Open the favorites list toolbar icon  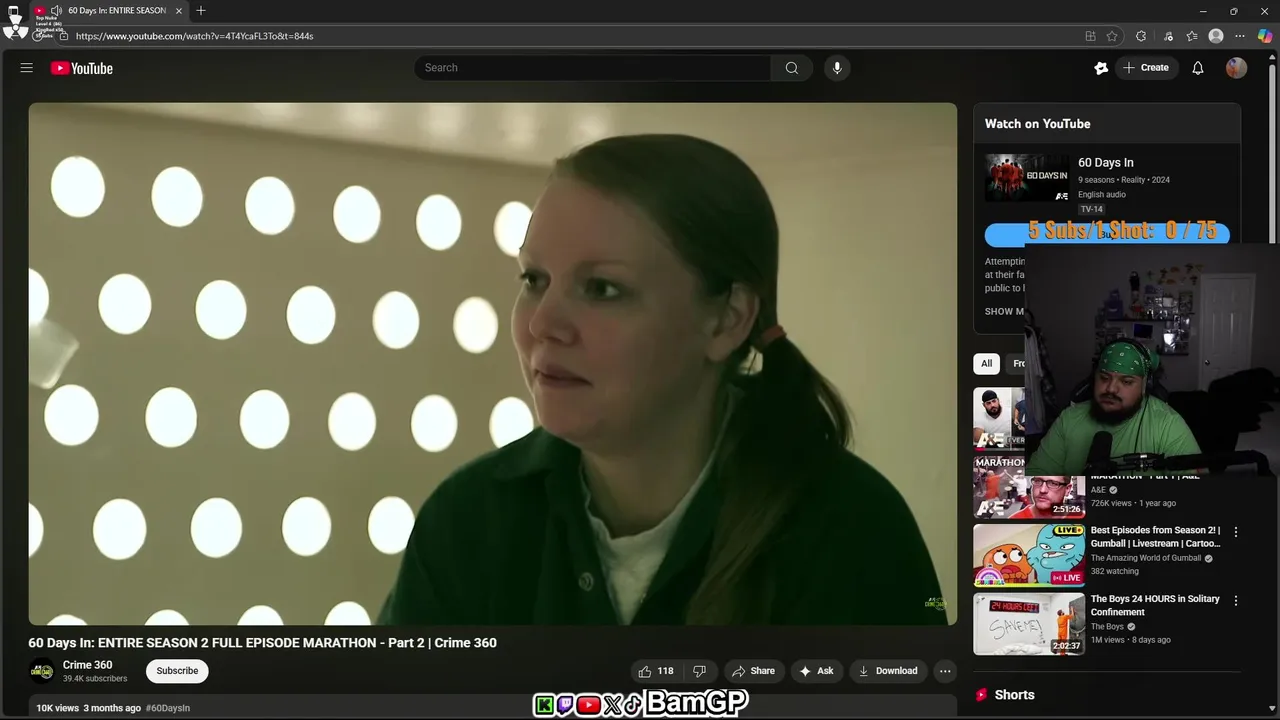click(x=1192, y=36)
